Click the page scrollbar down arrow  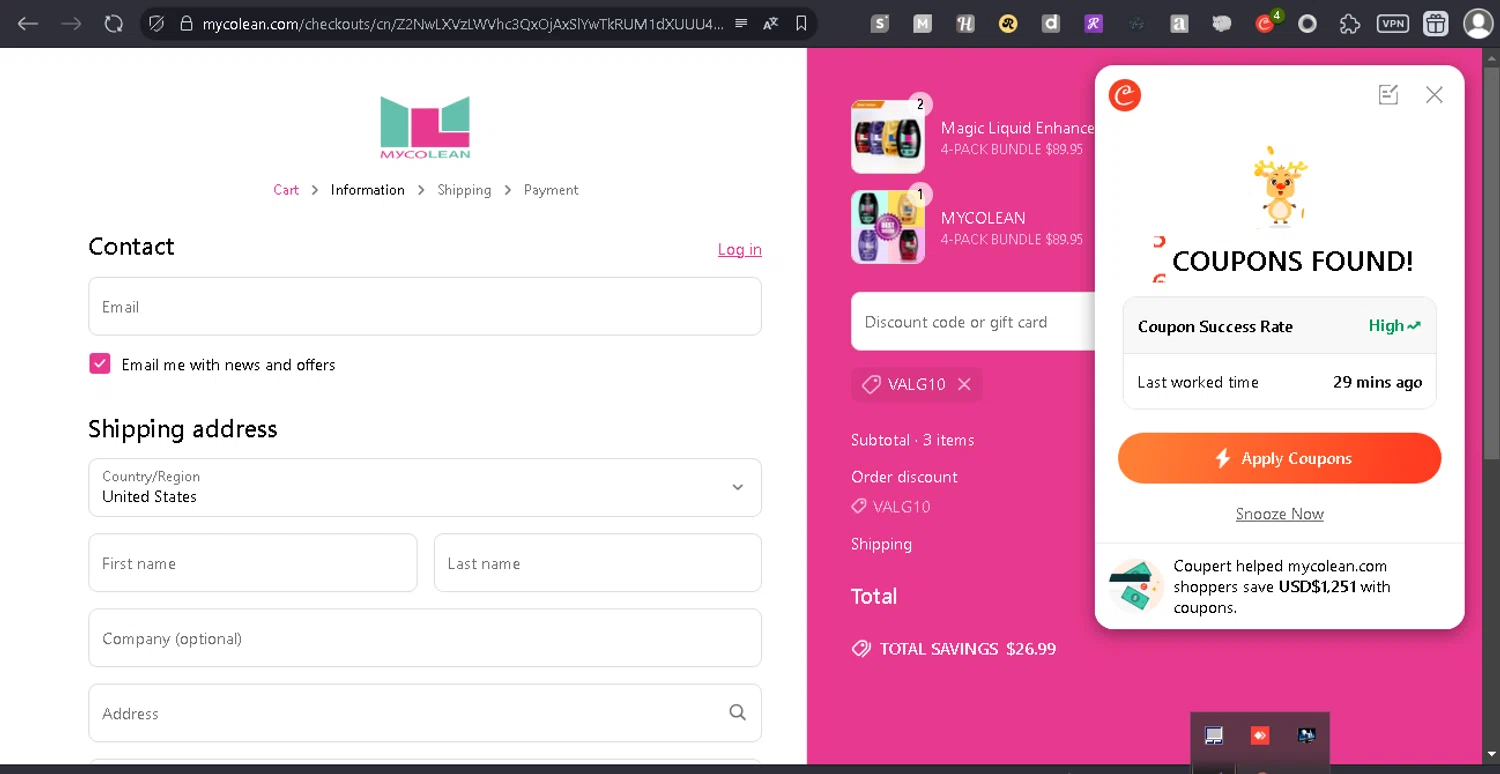click(x=1491, y=753)
